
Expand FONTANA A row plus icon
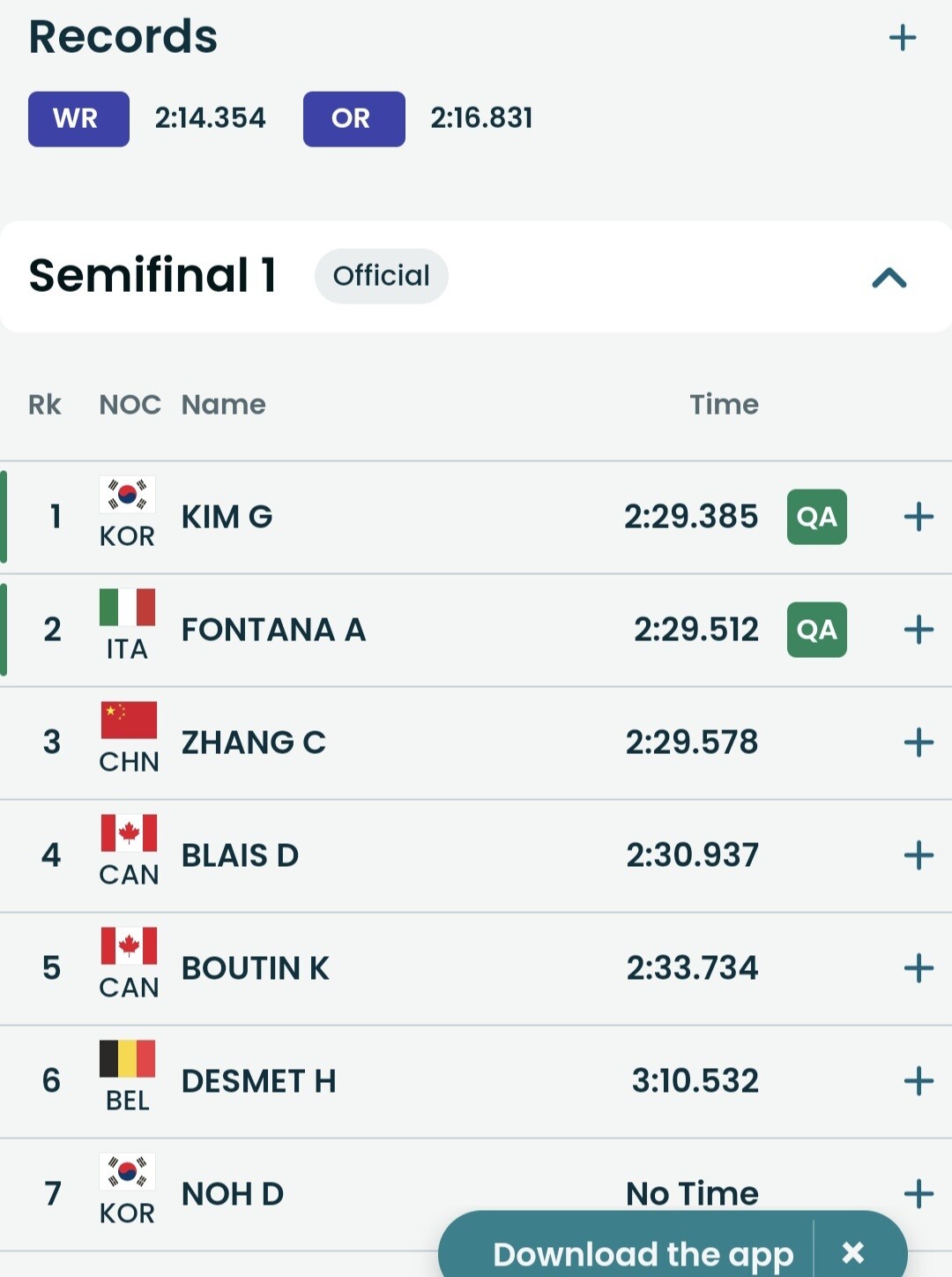tap(919, 630)
